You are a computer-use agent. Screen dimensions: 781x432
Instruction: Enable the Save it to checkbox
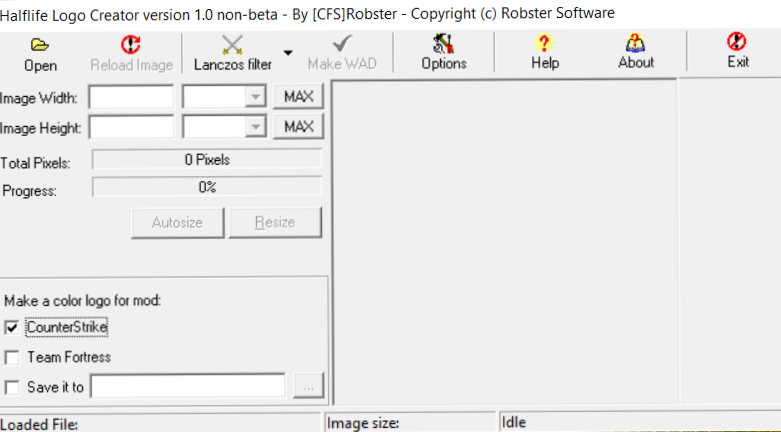pos(12,387)
